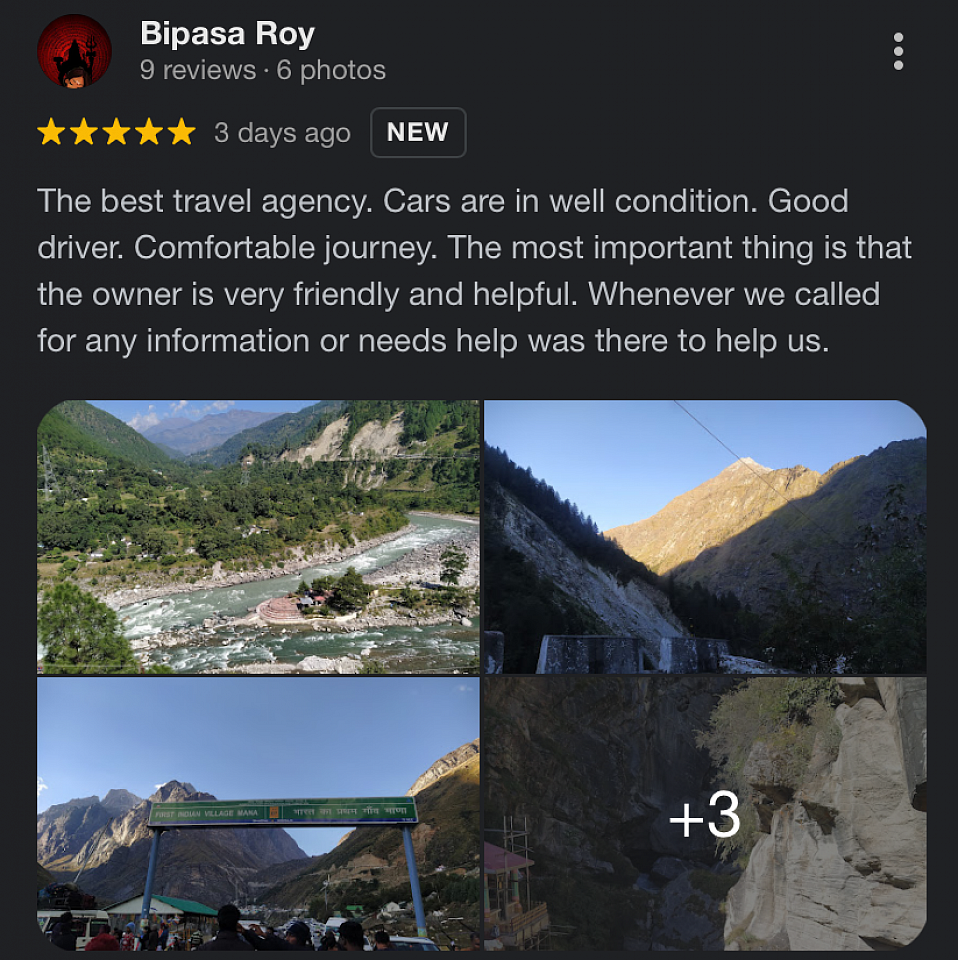Show the +3 additional photos
Screen dimensions: 958x960
(x=705, y=814)
